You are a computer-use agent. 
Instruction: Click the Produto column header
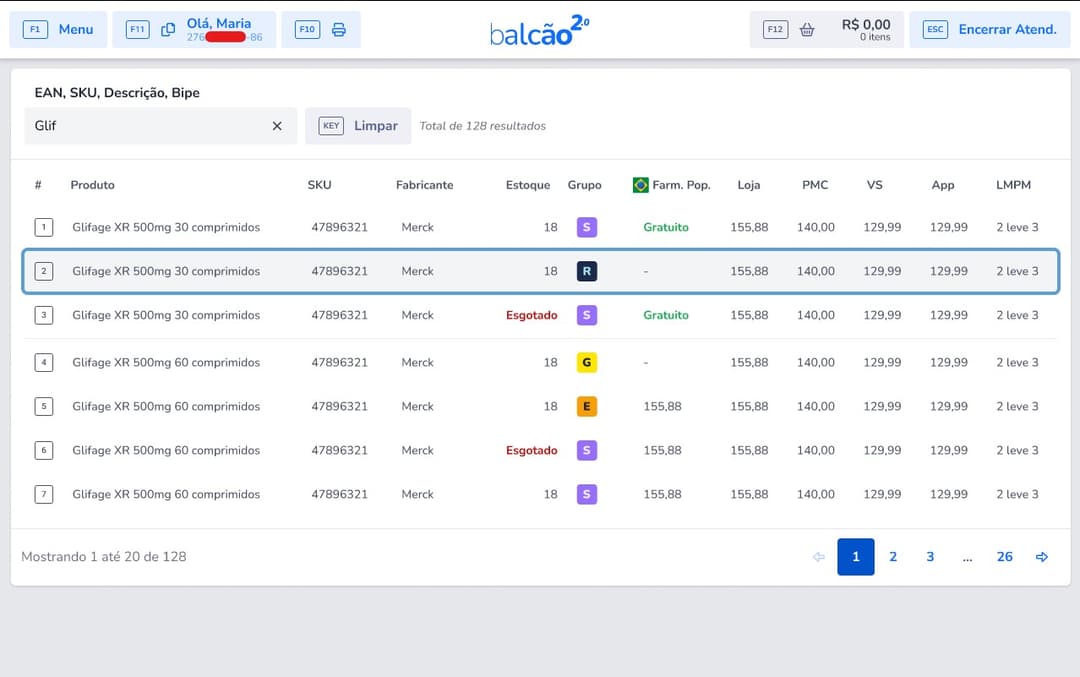pos(92,185)
